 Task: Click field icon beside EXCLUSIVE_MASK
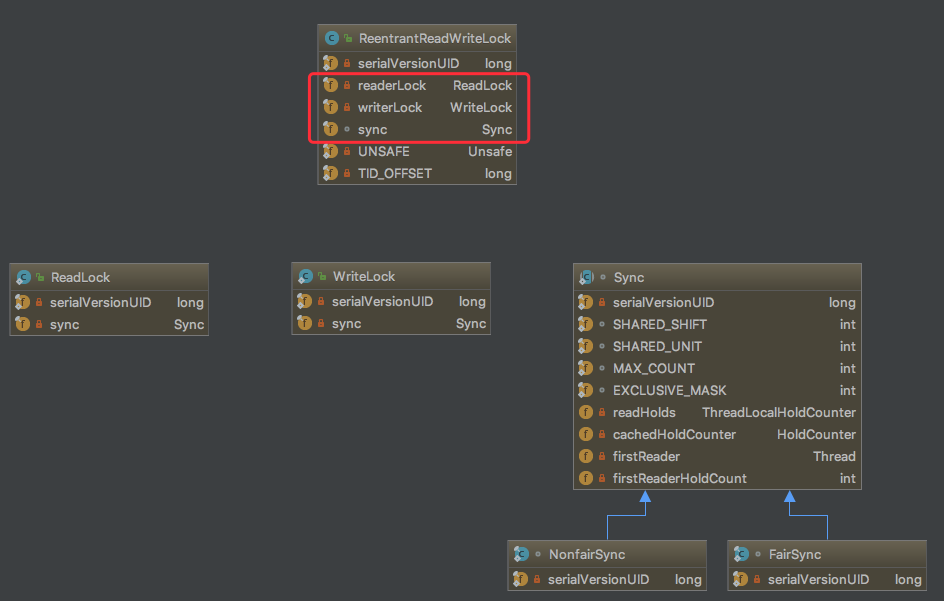click(x=586, y=390)
